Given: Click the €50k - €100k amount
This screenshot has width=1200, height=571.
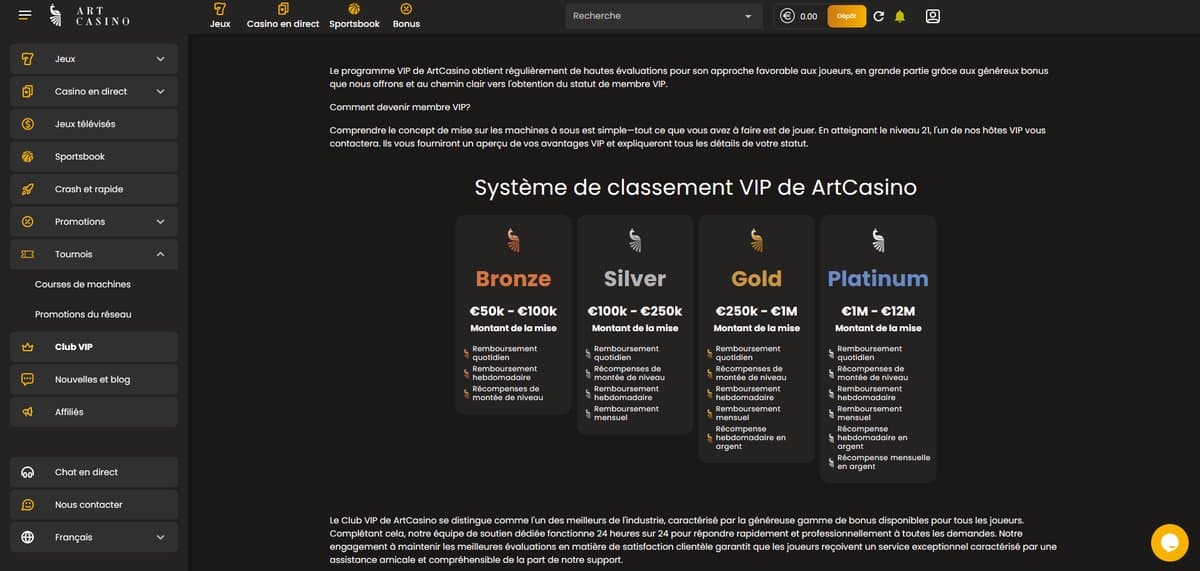Looking at the screenshot, I should click(513, 311).
